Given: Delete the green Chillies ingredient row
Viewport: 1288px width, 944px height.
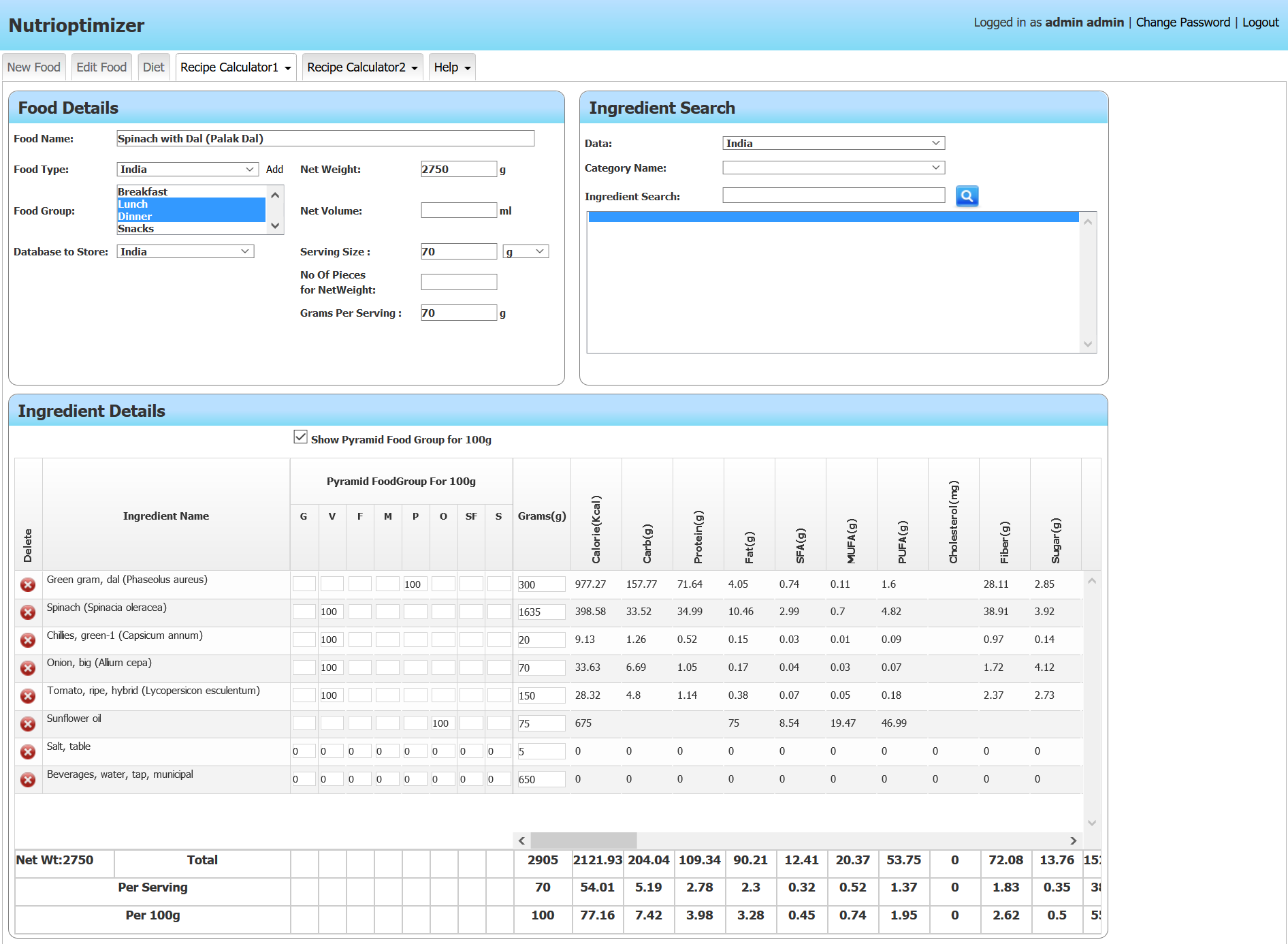Looking at the screenshot, I should coord(28,640).
